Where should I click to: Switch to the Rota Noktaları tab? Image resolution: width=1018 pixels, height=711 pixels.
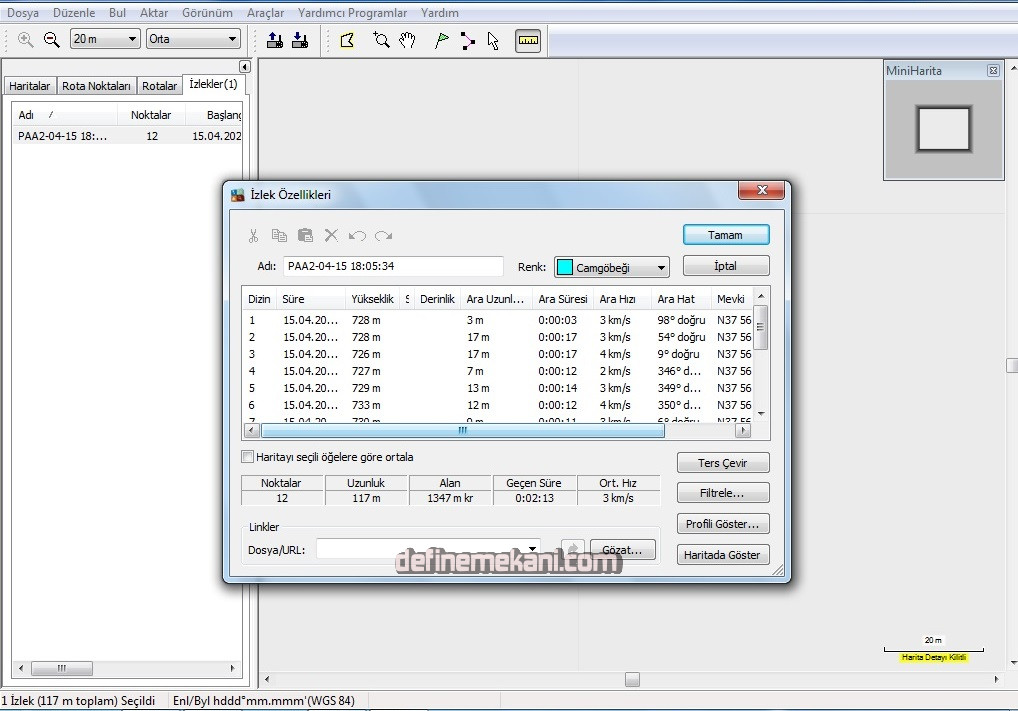(x=96, y=86)
